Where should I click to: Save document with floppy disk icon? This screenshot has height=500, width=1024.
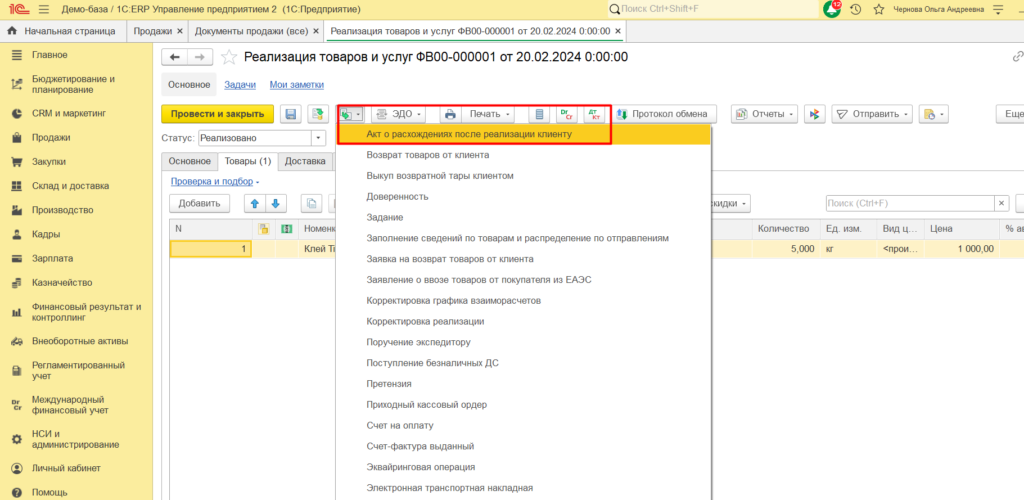tap(291, 114)
